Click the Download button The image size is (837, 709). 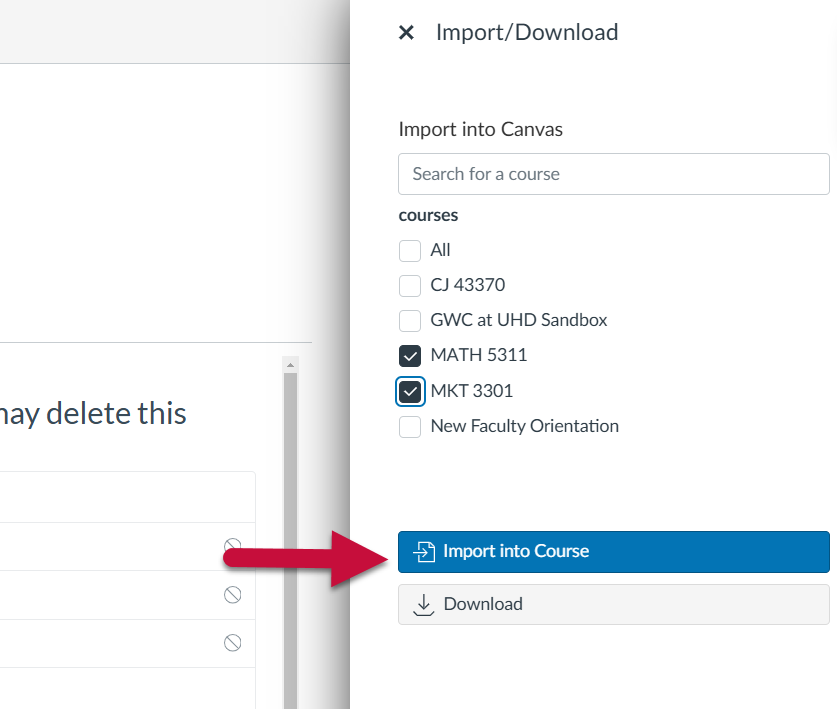click(x=613, y=604)
